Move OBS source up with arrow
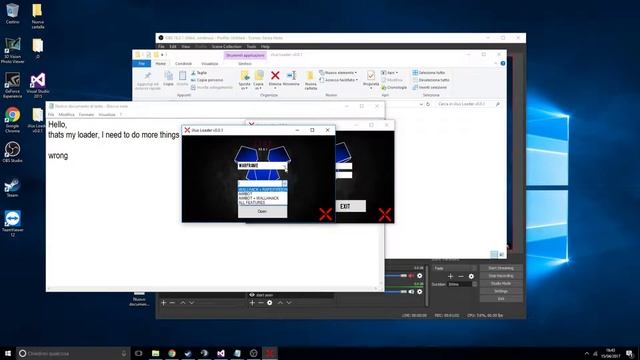 pos(280,303)
